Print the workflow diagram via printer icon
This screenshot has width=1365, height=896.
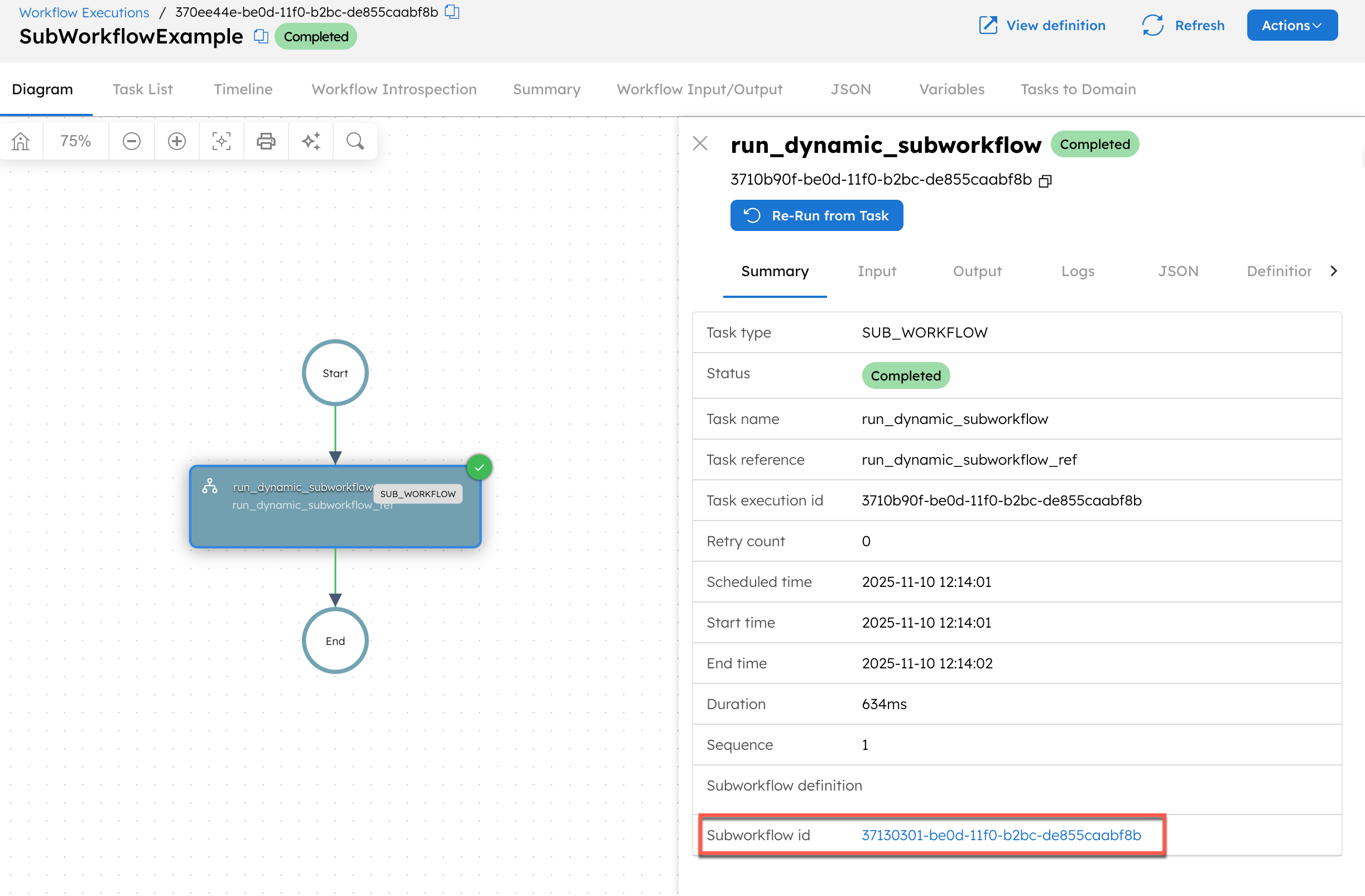pos(266,141)
